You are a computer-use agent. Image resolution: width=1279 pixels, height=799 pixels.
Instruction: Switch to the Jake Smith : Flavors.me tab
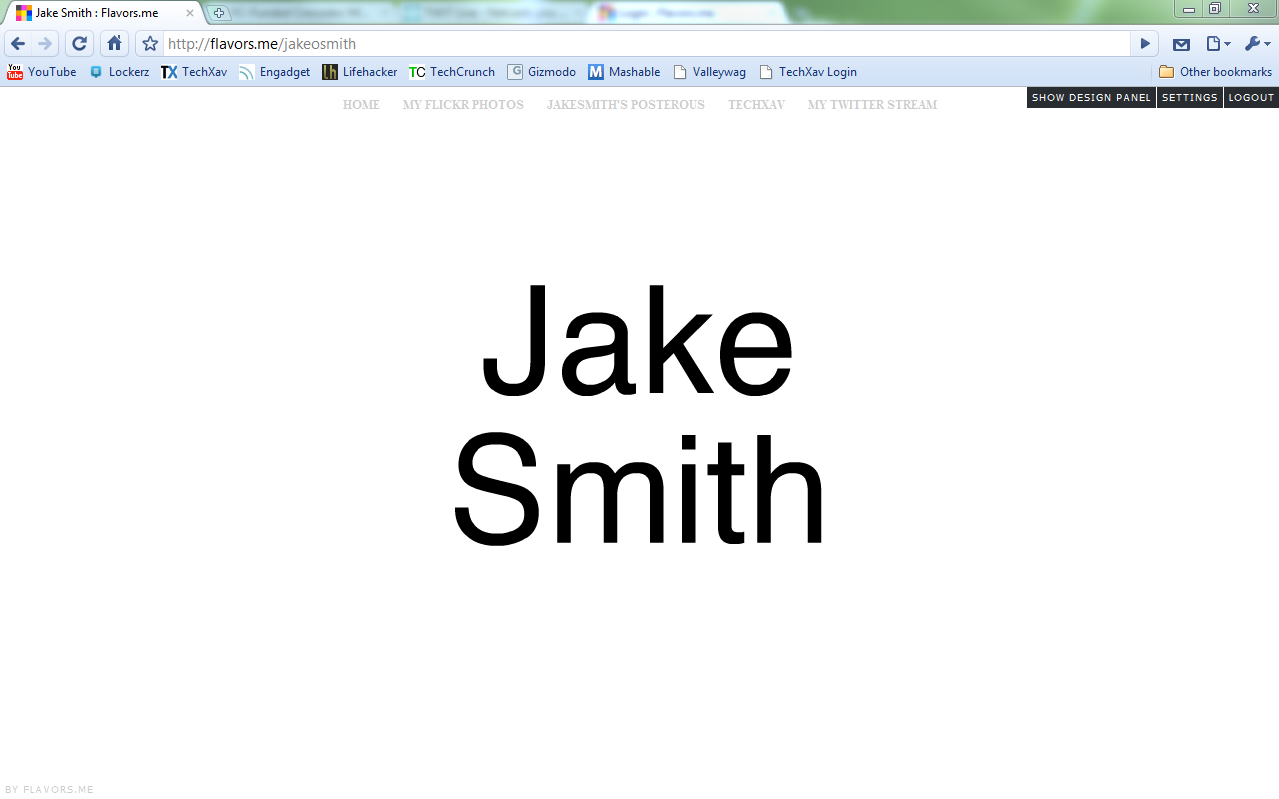pyautogui.click(x=100, y=13)
